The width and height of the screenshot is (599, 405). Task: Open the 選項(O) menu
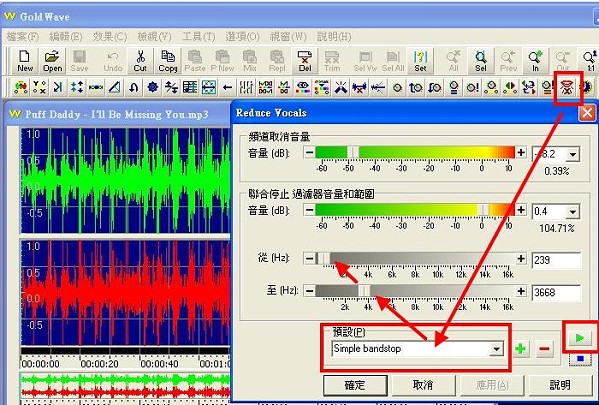coord(242,37)
